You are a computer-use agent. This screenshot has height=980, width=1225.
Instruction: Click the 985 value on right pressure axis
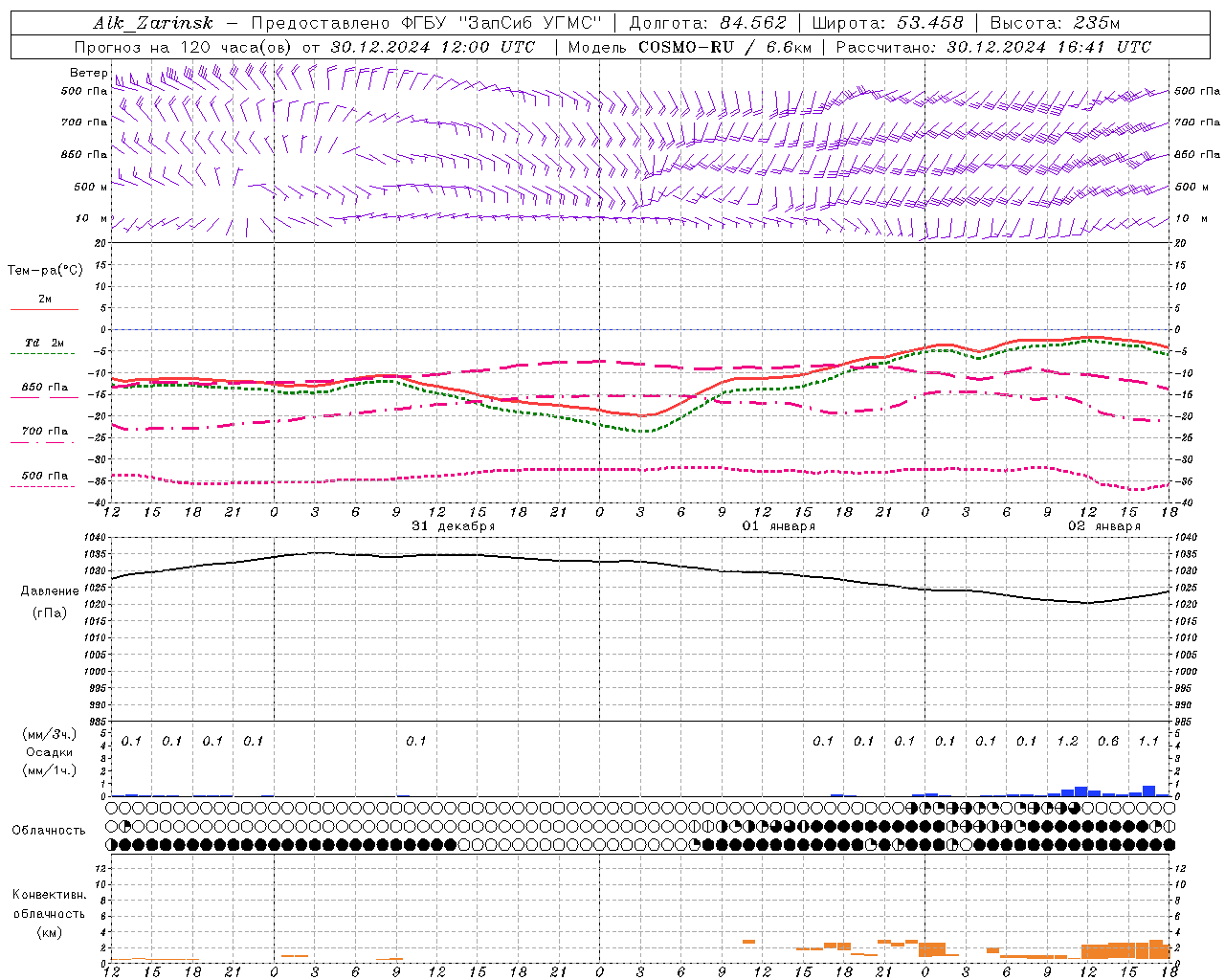[1183, 722]
